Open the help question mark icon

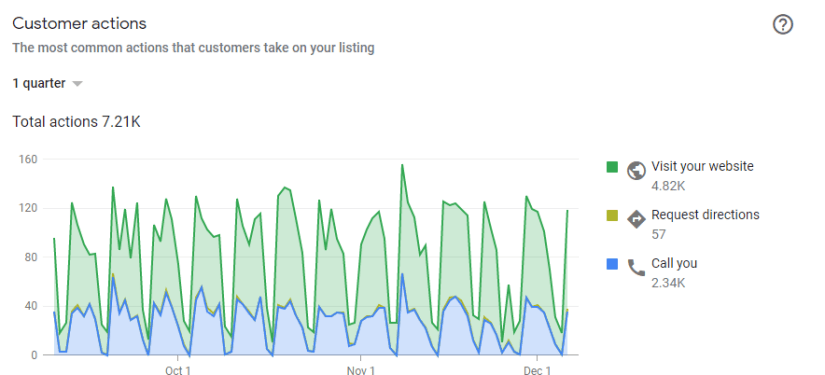click(782, 24)
